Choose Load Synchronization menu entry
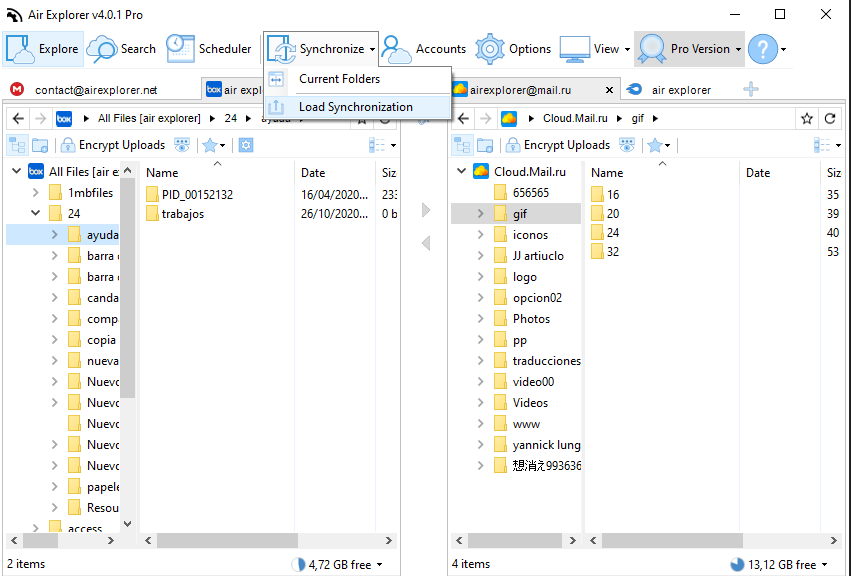The image size is (851, 576). (x=357, y=107)
